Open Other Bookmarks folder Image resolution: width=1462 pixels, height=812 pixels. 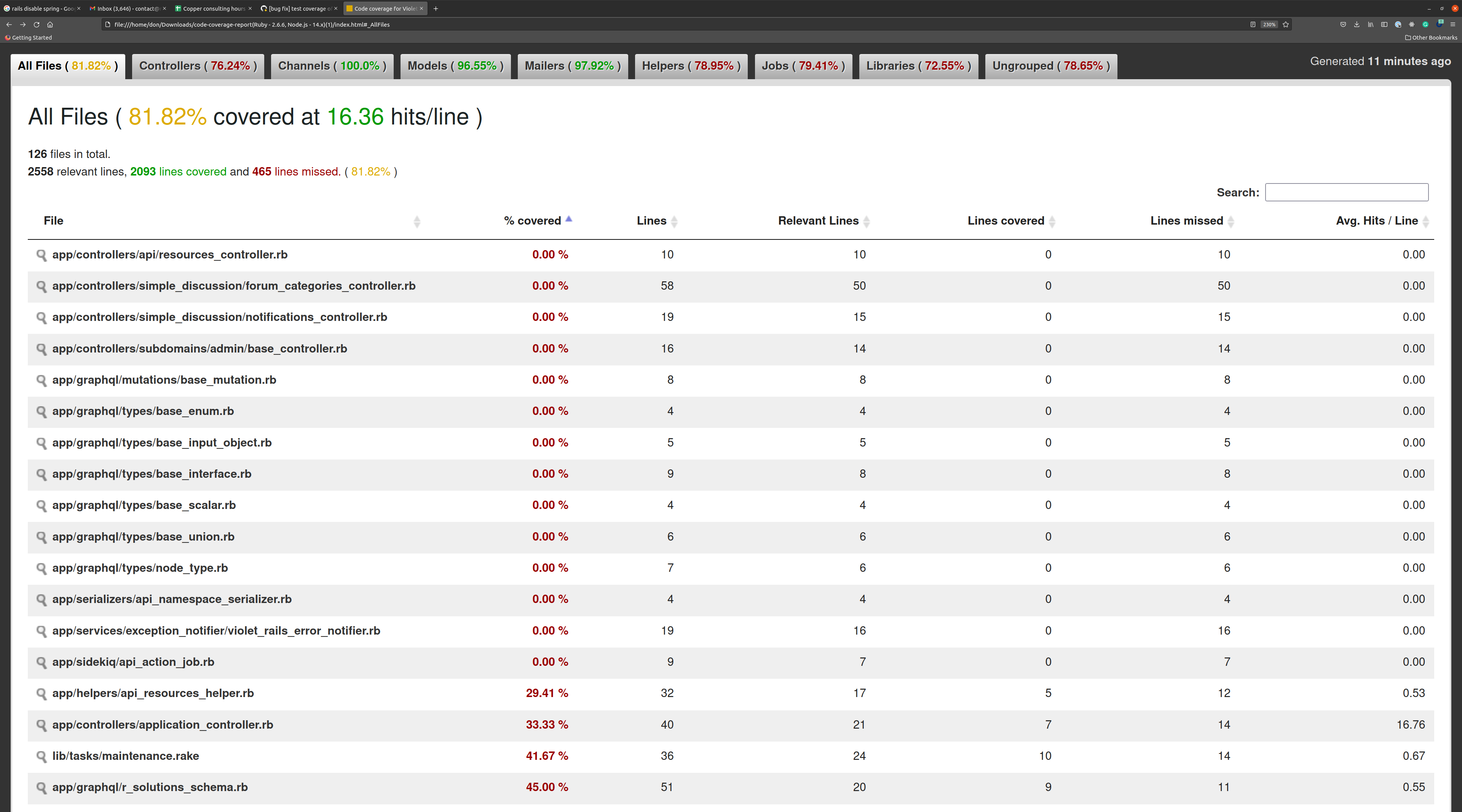pos(1431,37)
